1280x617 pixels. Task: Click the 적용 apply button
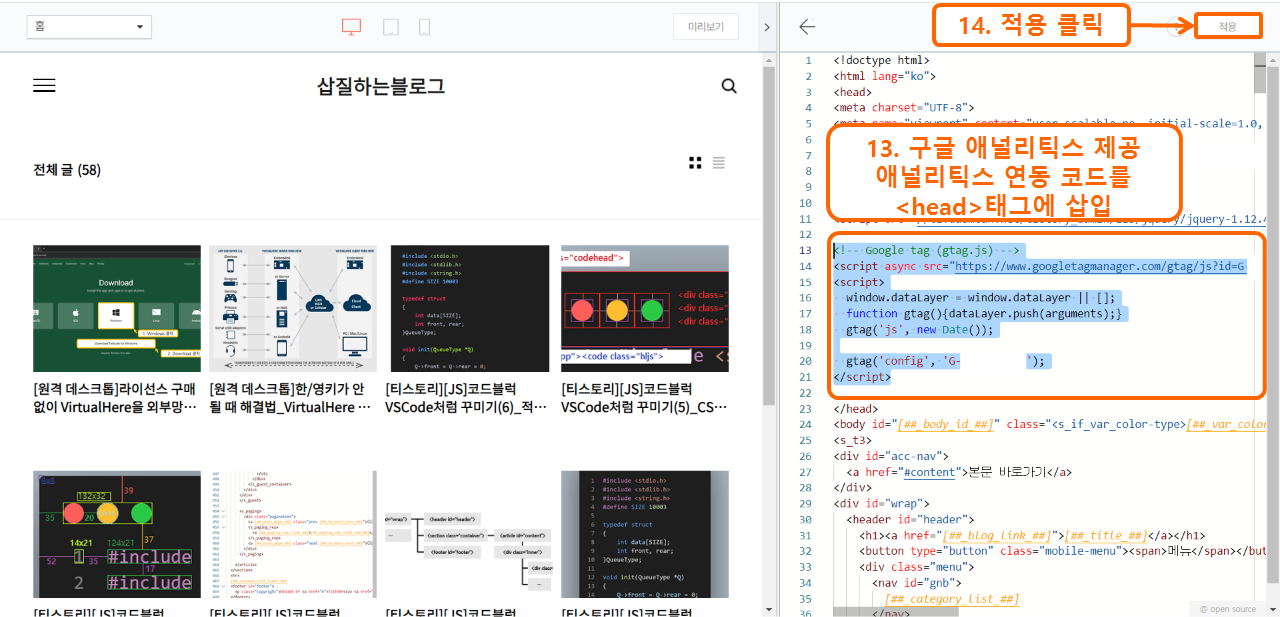(x=1228, y=26)
